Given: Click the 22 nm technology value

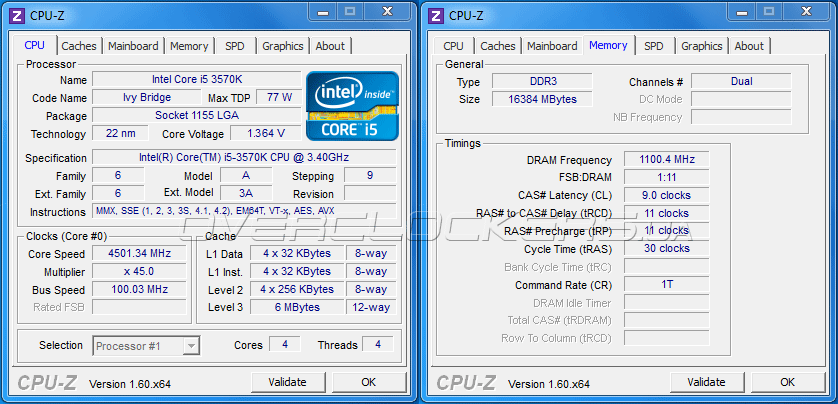Looking at the screenshot, I should click(120, 133).
